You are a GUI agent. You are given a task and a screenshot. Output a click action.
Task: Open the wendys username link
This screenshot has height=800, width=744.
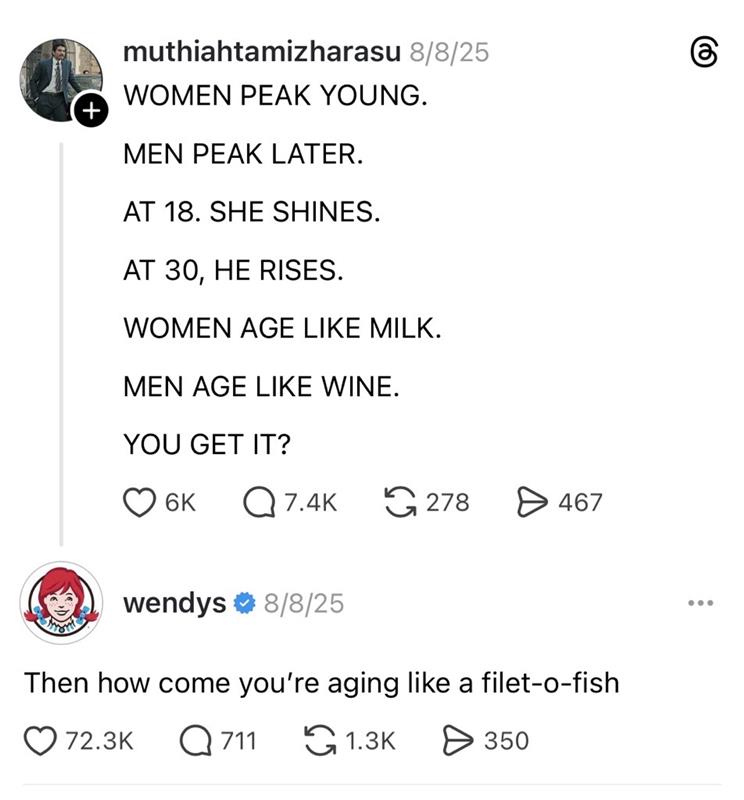tap(174, 604)
